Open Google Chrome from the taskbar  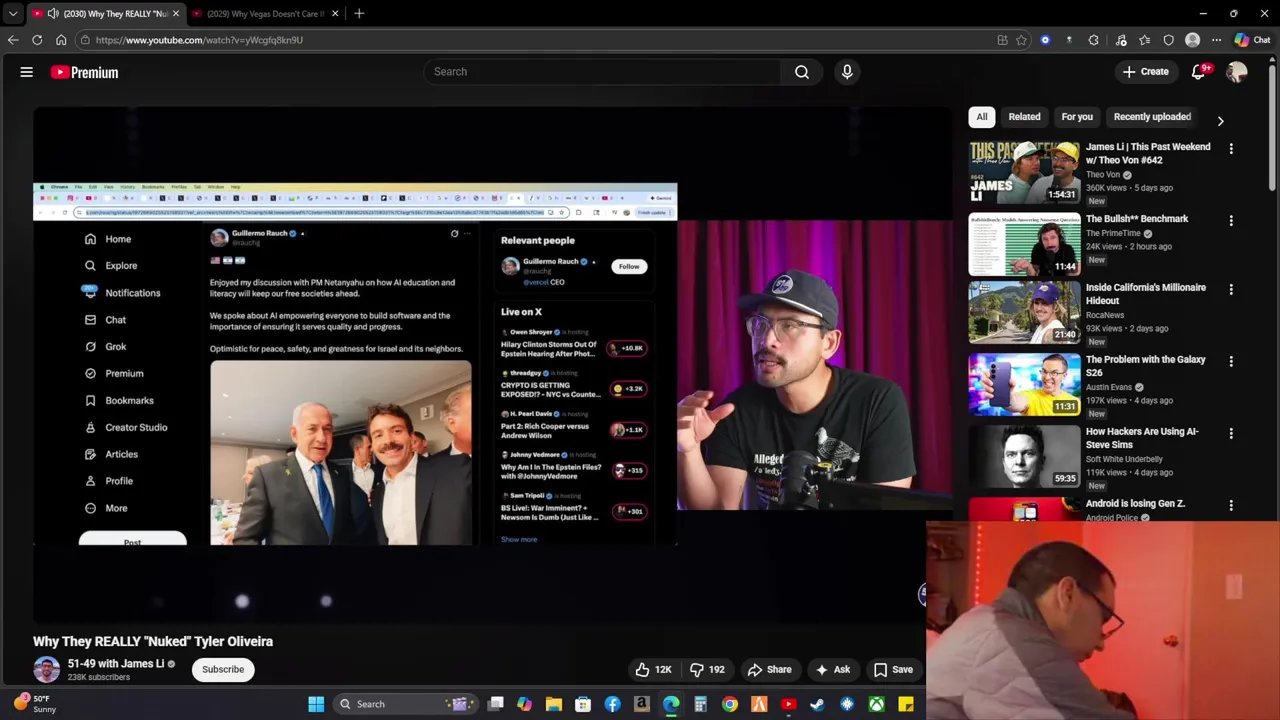coord(730,704)
